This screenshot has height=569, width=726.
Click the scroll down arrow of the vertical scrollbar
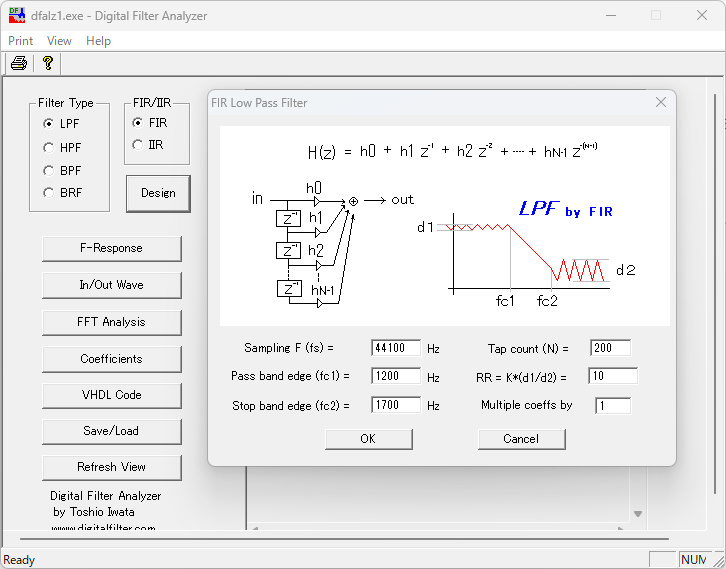[x=638, y=514]
